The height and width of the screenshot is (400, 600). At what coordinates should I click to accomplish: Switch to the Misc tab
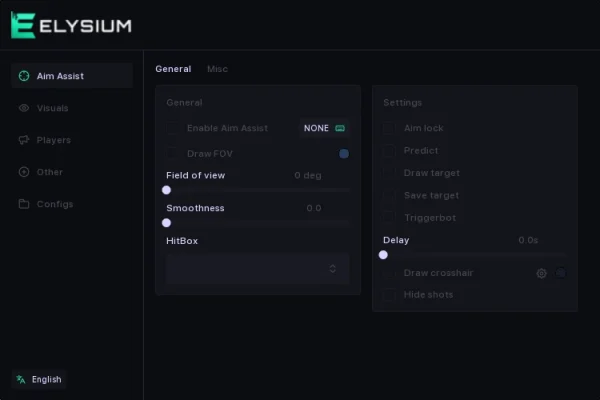(x=217, y=69)
